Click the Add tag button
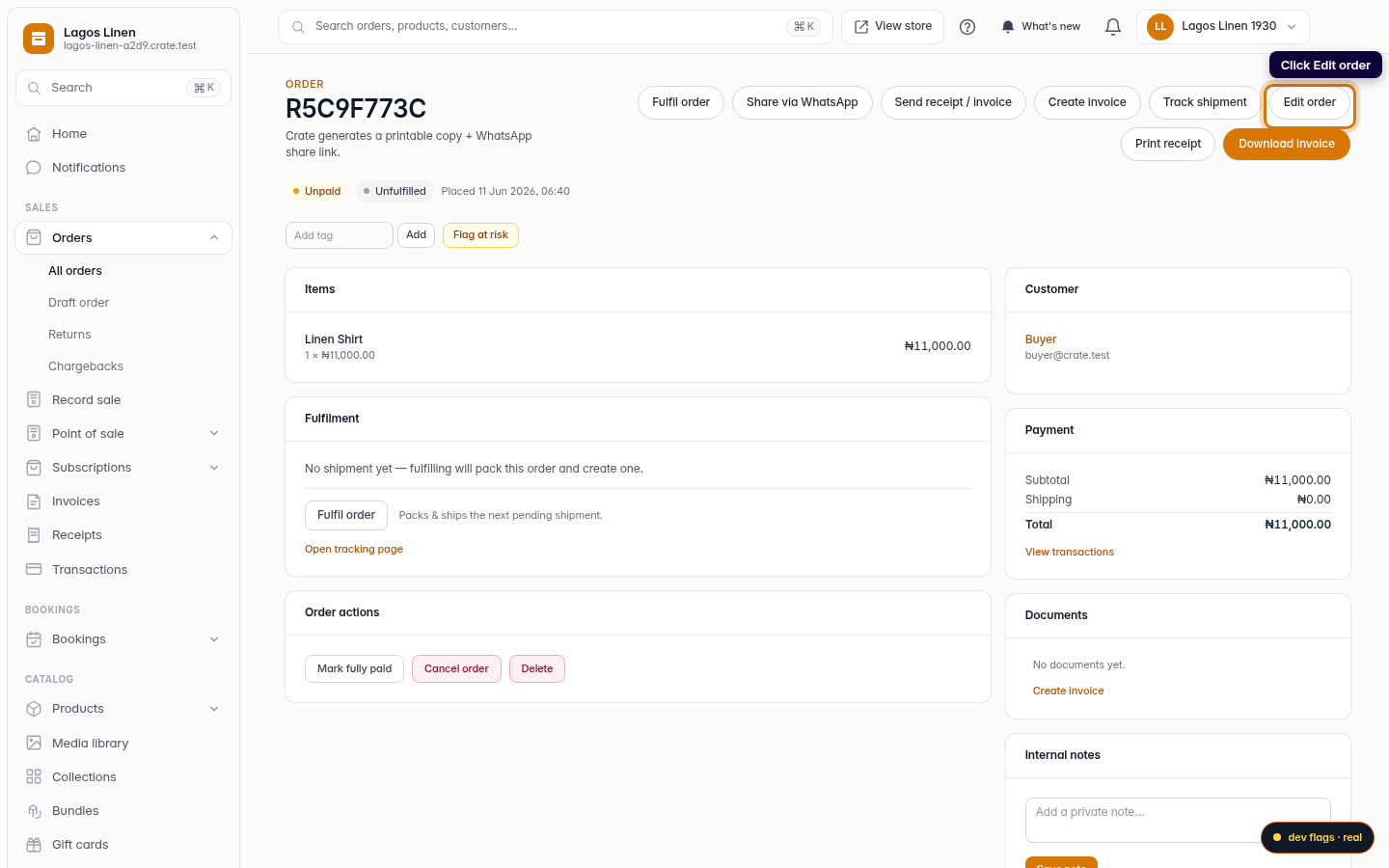This screenshot has height=868, width=1389. click(417, 235)
